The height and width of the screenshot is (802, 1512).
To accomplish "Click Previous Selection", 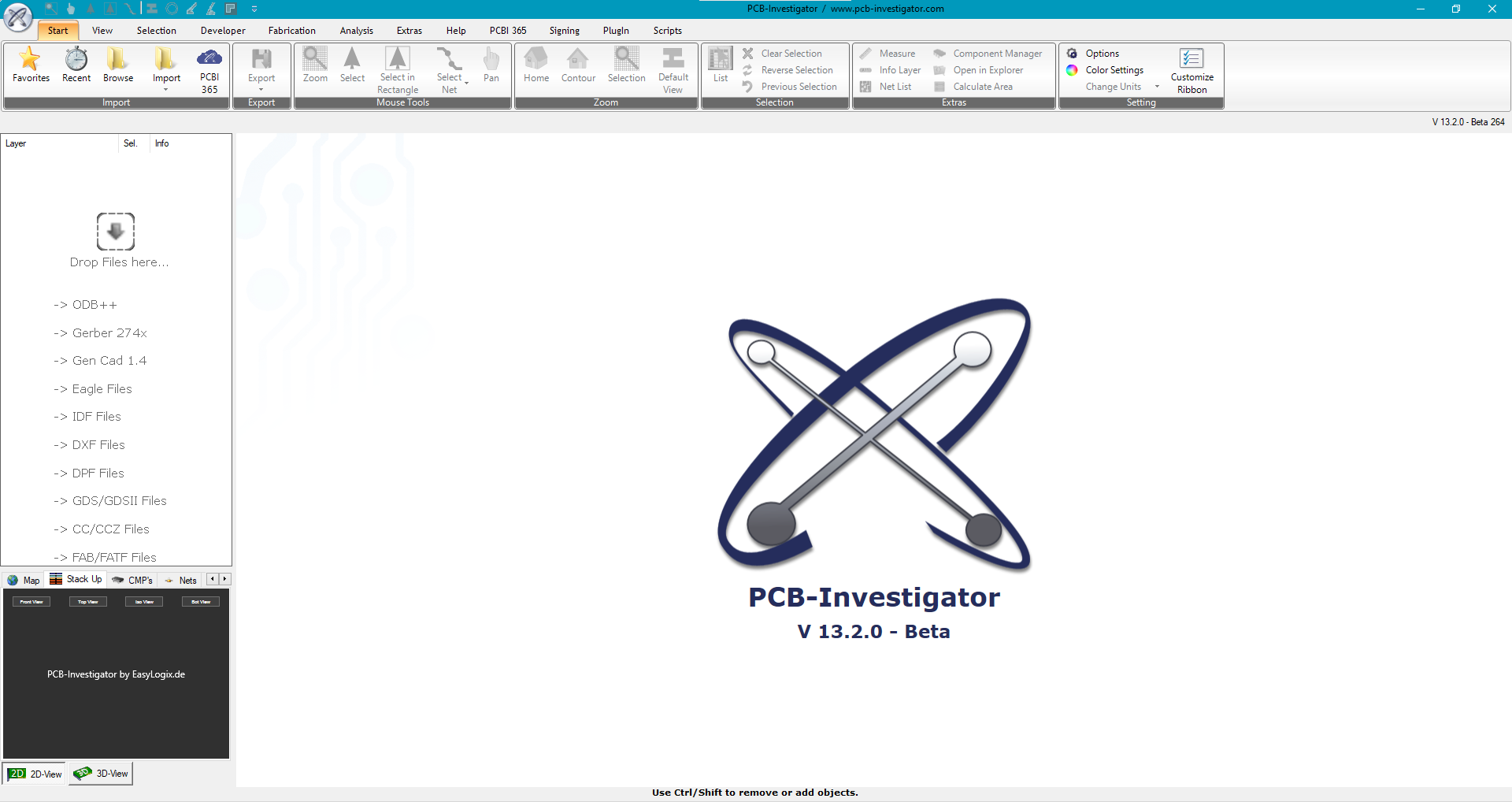I will point(790,87).
